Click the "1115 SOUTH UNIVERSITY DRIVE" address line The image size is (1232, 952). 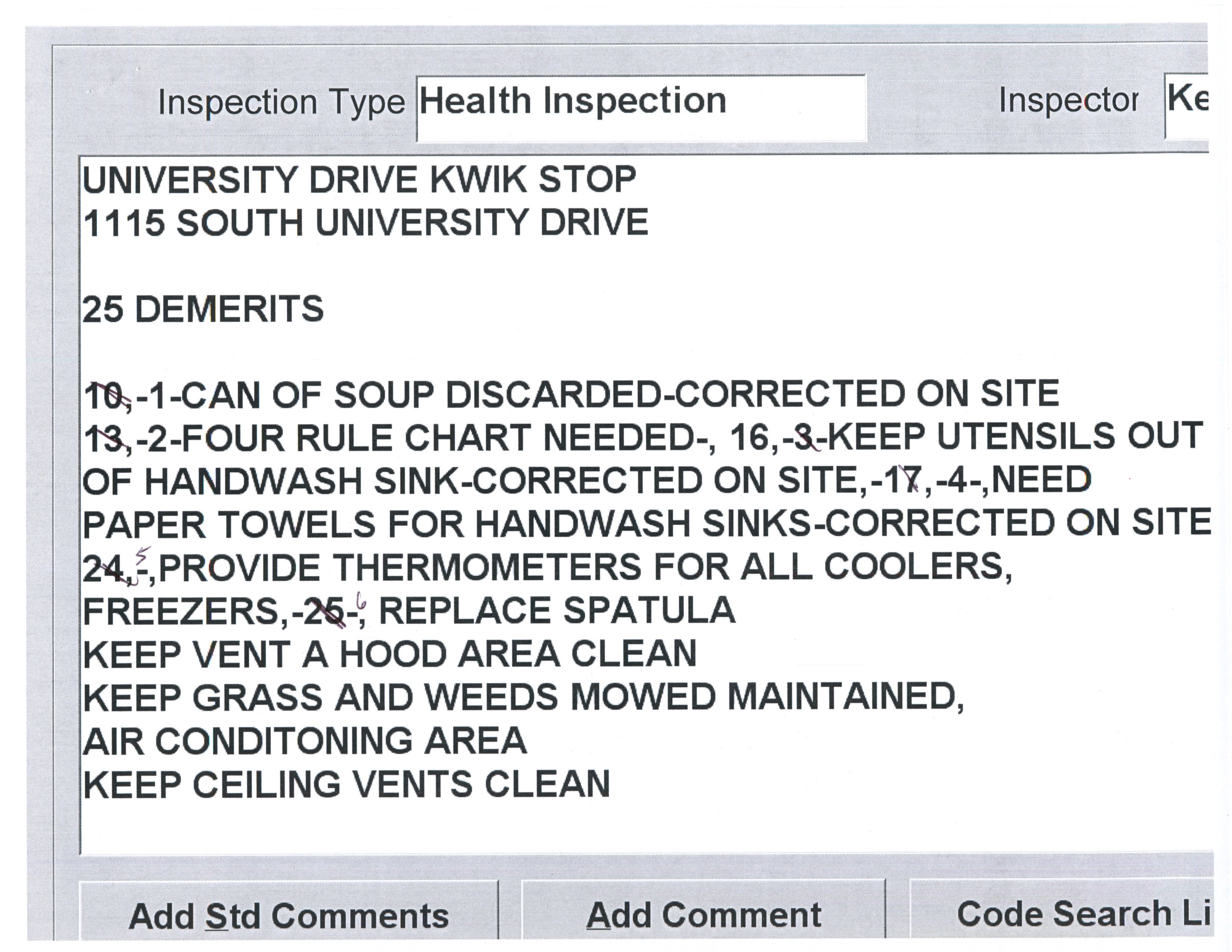pos(365,222)
